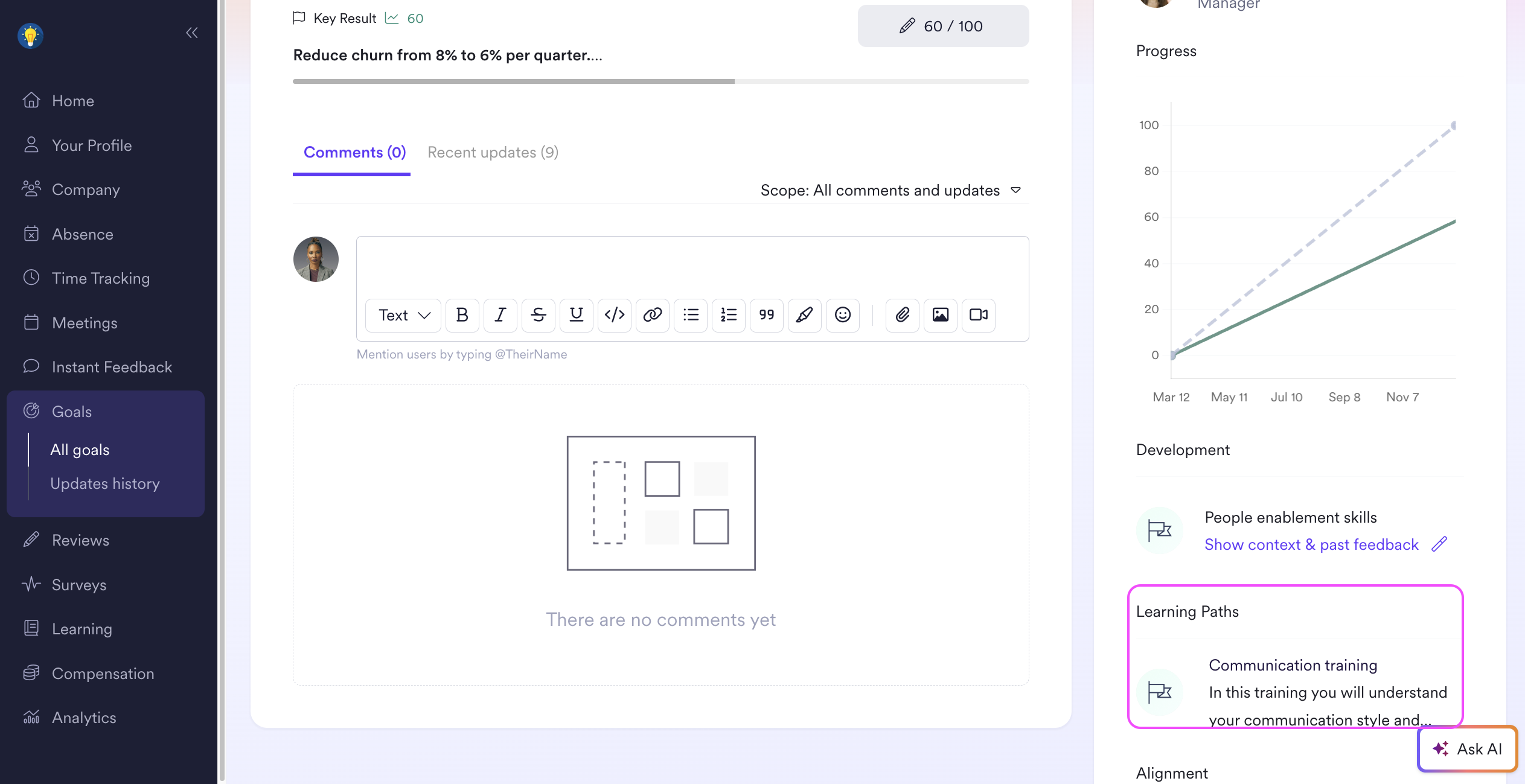This screenshot has height=784, width=1525.
Task: Open the Text style dropdown
Action: point(403,315)
